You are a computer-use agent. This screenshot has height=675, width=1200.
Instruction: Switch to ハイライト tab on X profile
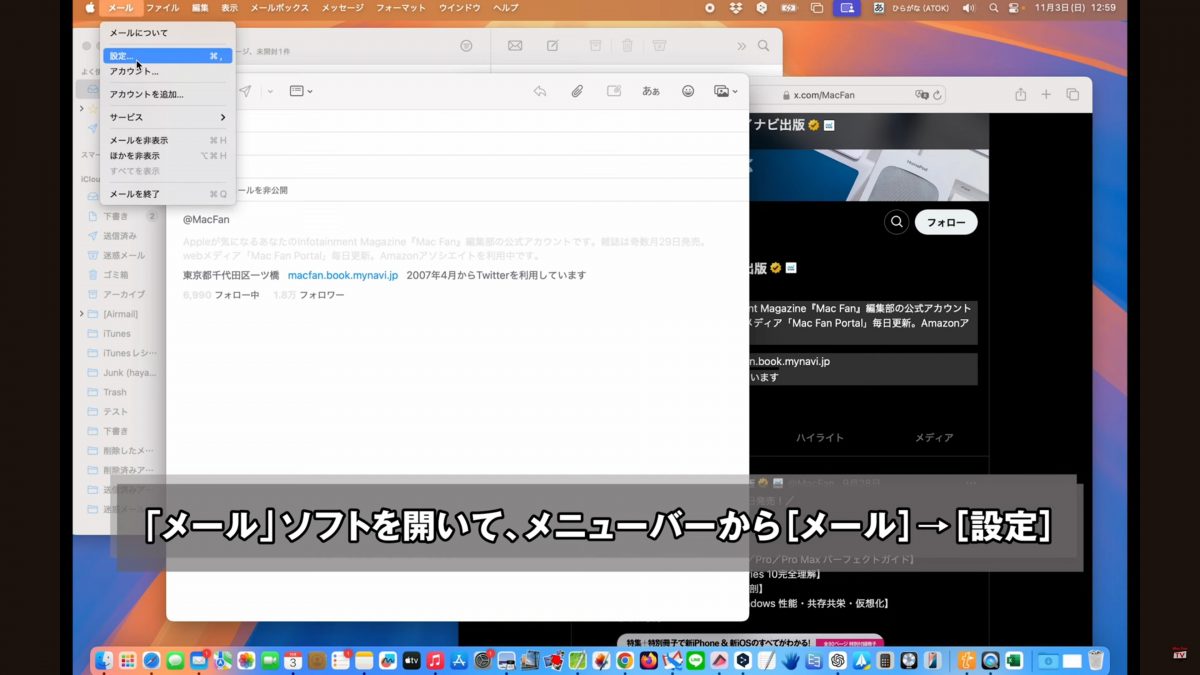(820, 438)
